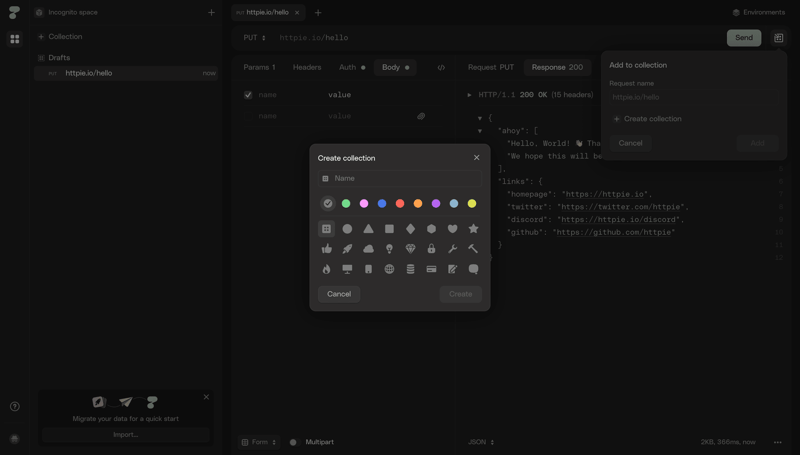Viewport: 800px width, 455px height.
Task: Open the JSON format dropdown
Action: [x=481, y=442]
